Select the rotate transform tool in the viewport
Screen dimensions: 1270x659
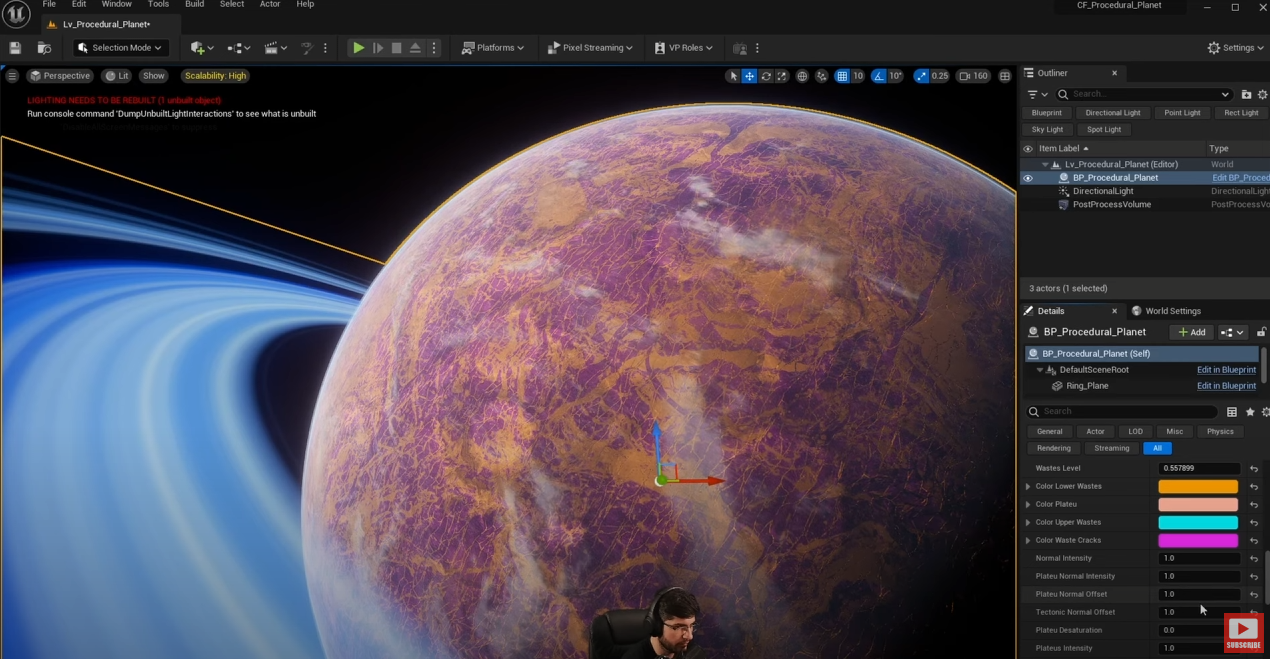point(766,76)
